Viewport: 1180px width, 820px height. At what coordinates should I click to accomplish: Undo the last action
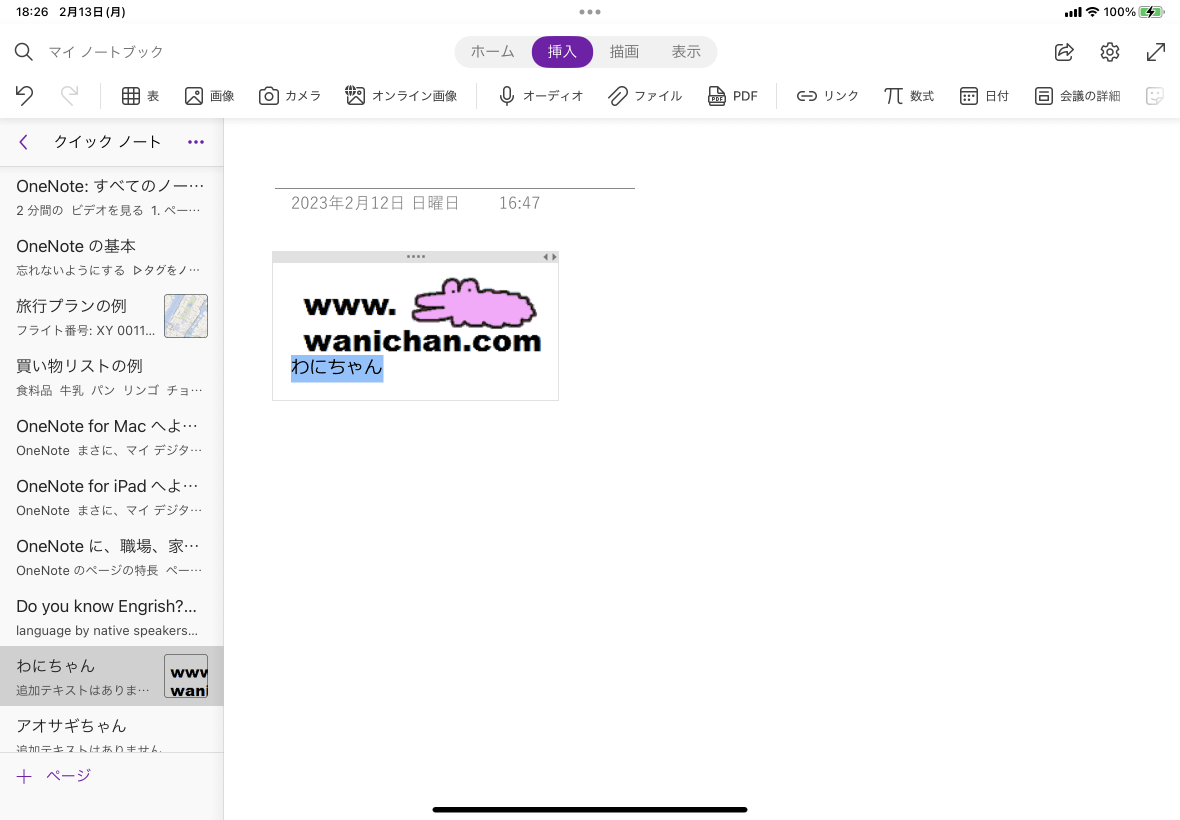click(24, 96)
